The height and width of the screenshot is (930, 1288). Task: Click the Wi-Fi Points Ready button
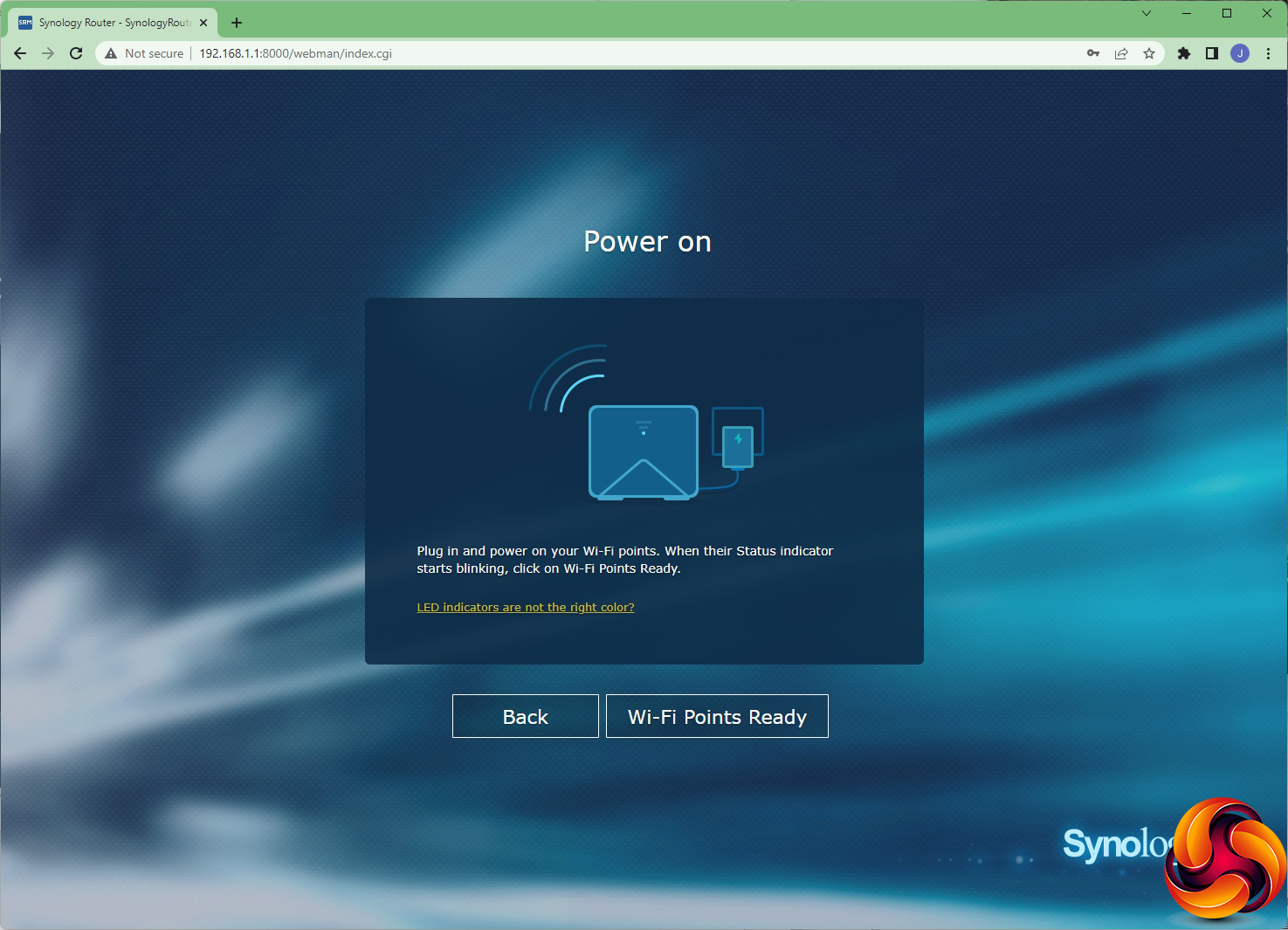tap(717, 716)
